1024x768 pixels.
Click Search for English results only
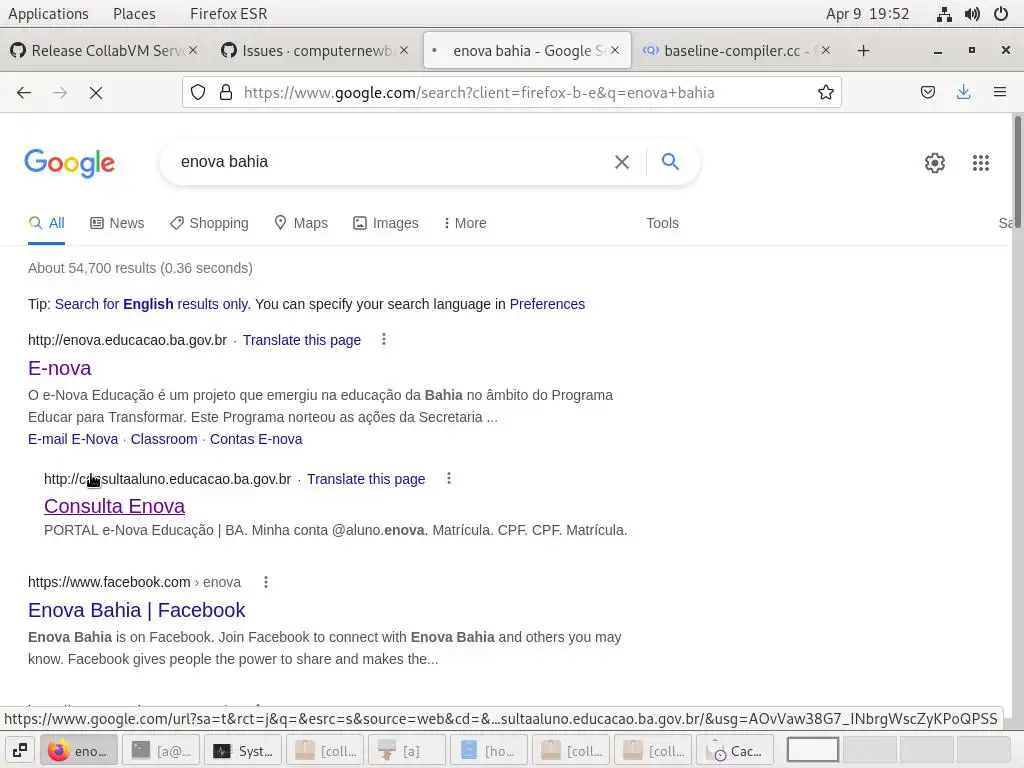click(x=152, y=304)
